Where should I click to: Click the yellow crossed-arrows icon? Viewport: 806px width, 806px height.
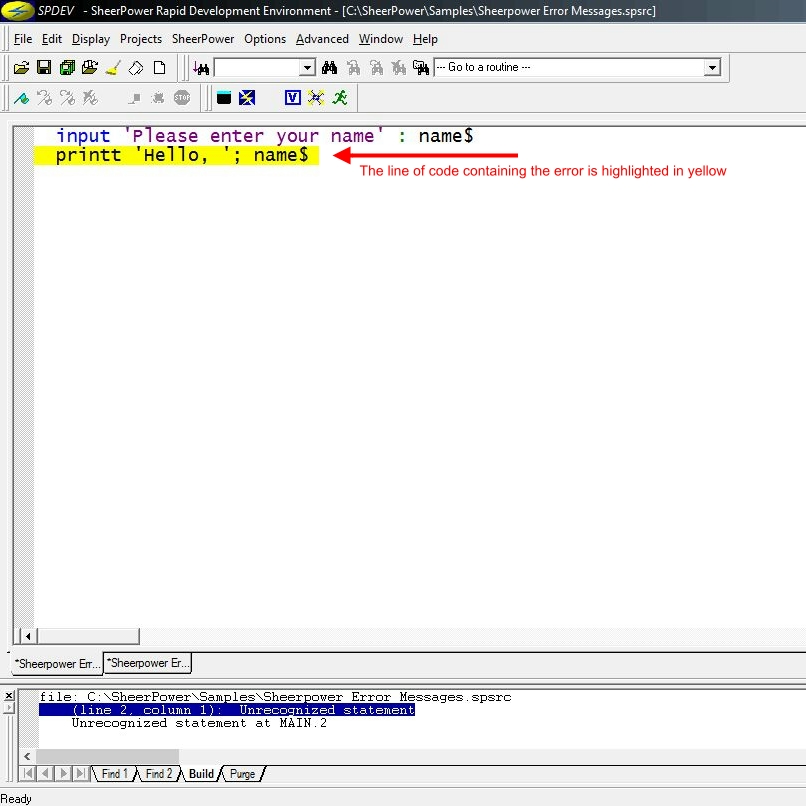(316, 98)
